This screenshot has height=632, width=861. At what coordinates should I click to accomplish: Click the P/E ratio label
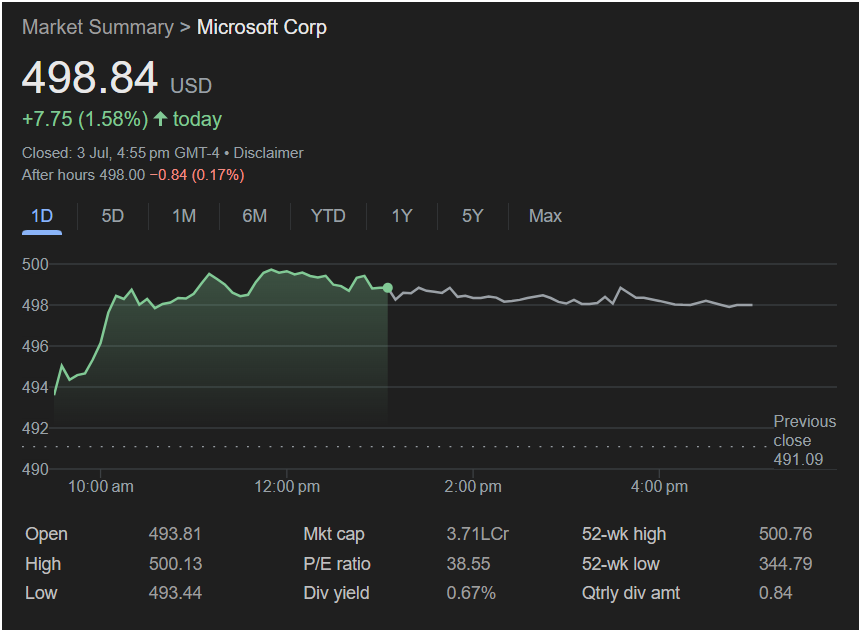coord(337,563)
